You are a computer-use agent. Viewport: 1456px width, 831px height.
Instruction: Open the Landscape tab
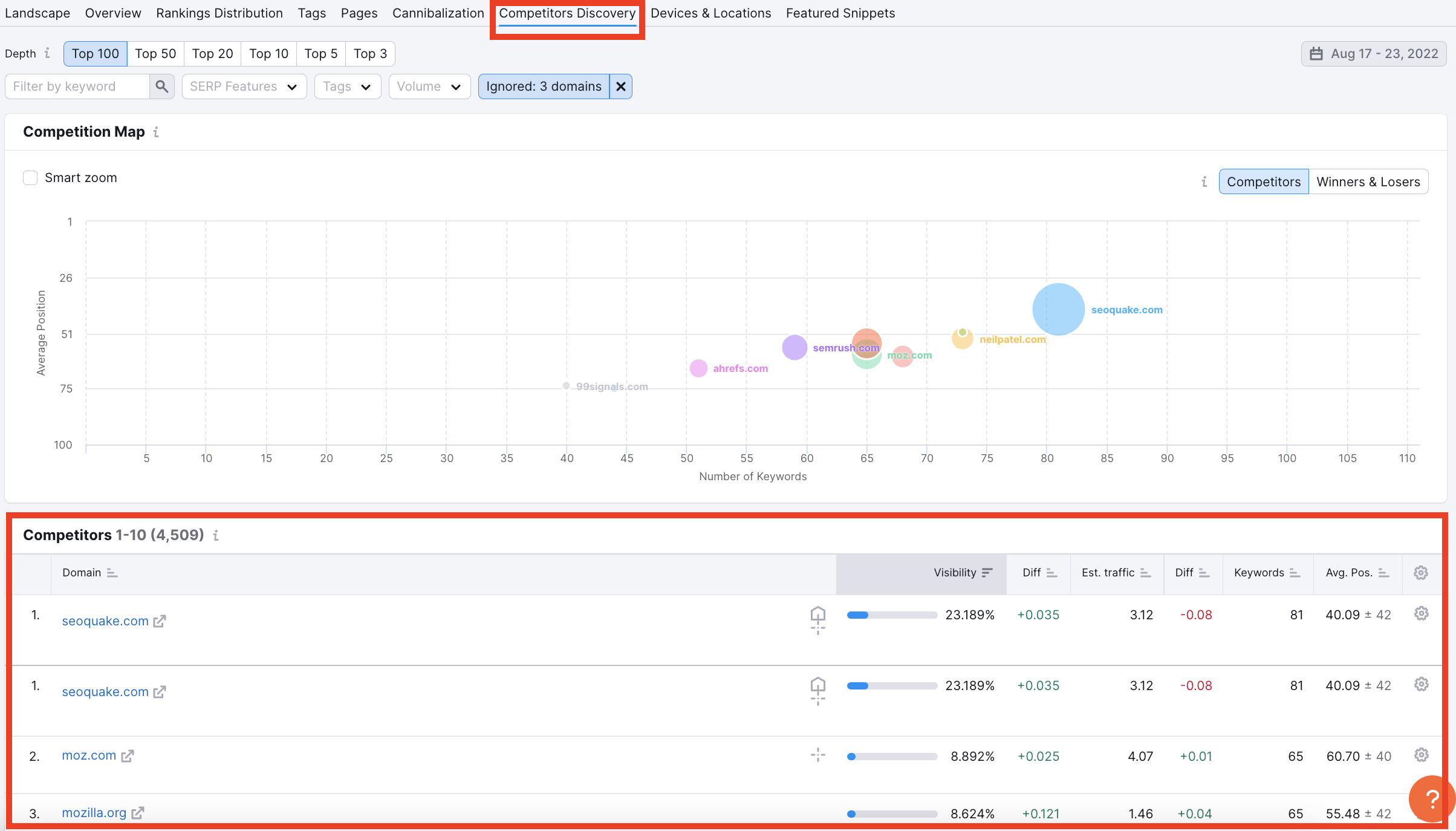[37, 13]
